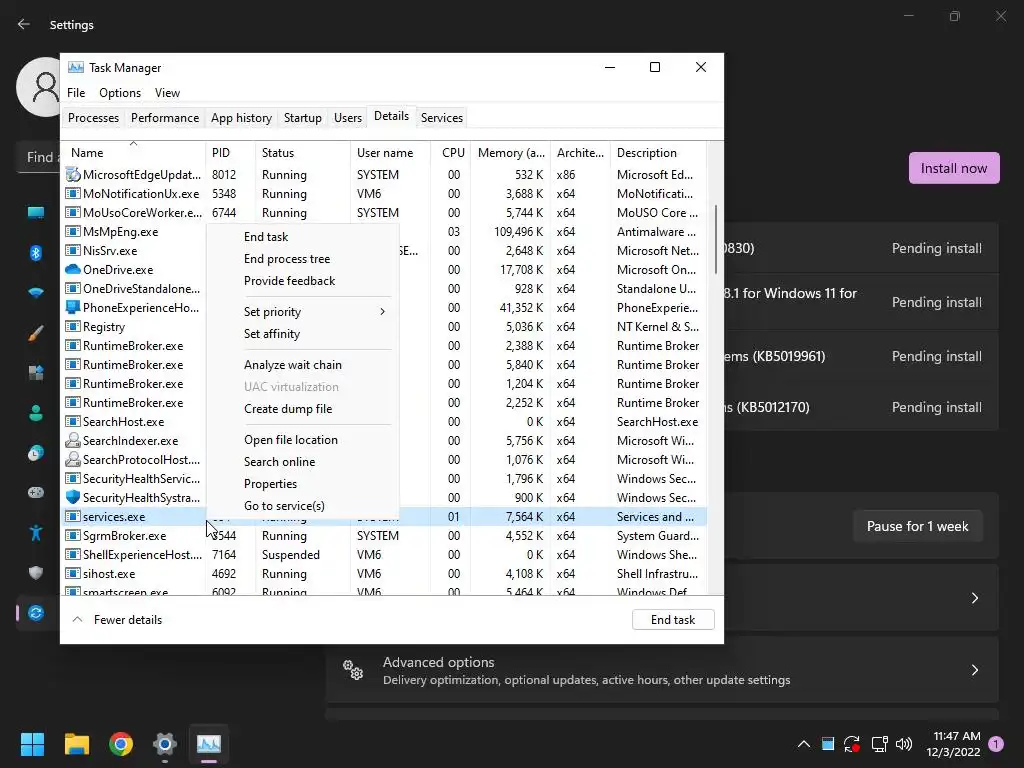Switch to the Services tab
Screen dimensions: 1024x768
pyautogui.click(x=441, y=118)
